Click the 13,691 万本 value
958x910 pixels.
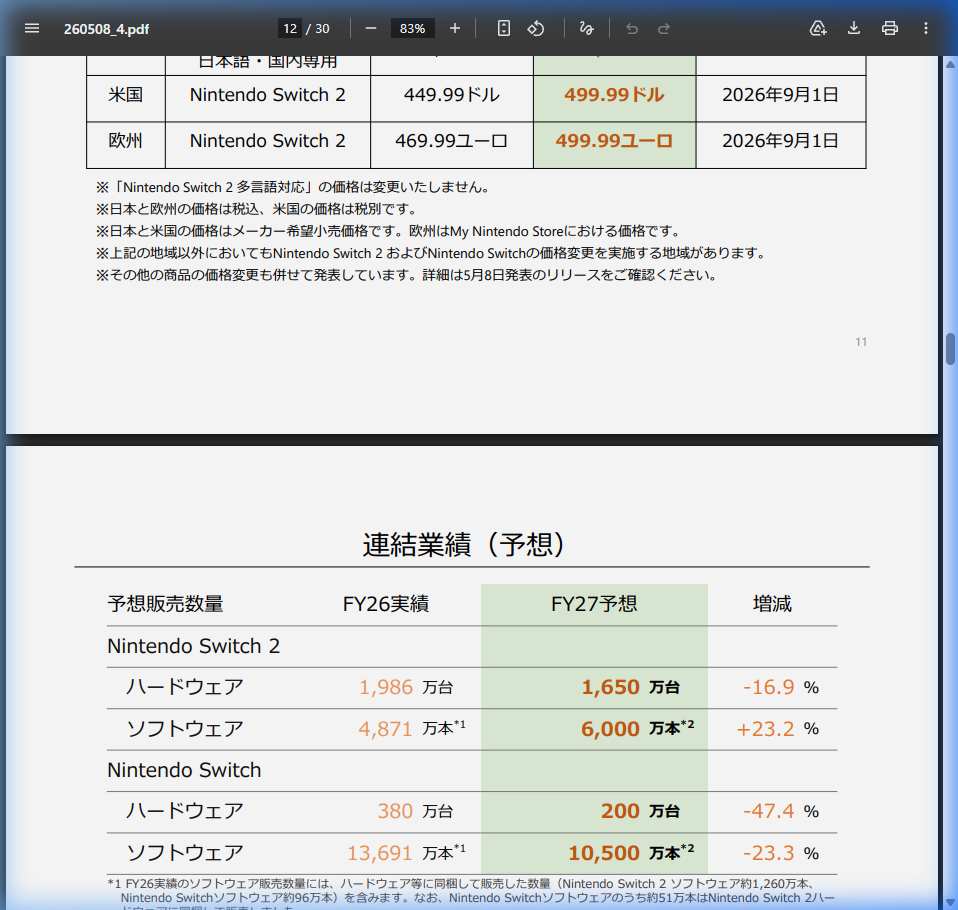(406, 853)
